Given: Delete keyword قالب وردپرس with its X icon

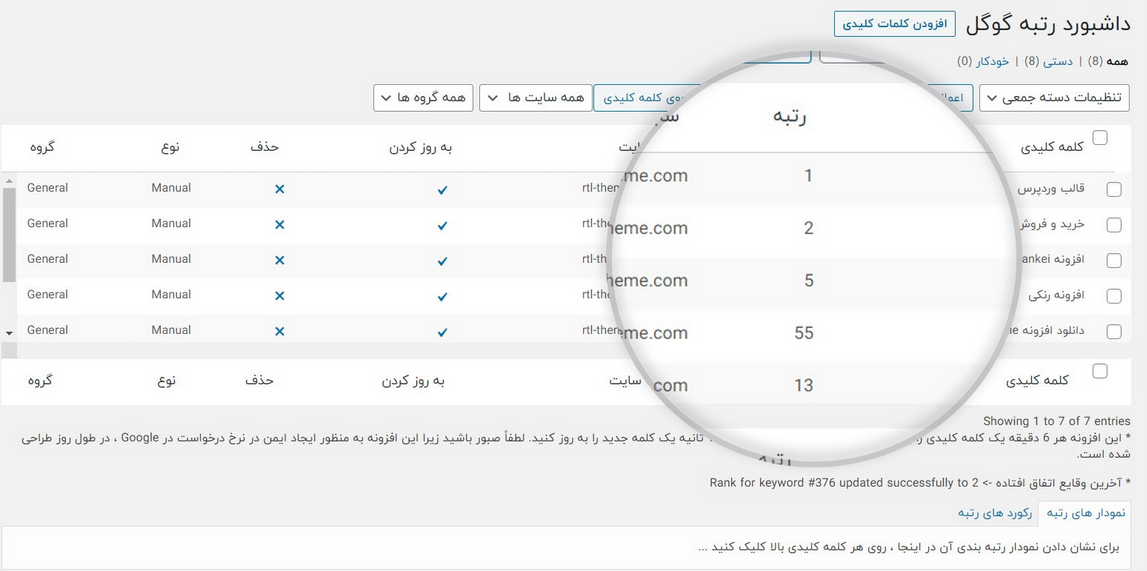Looking at the screenshot, I should point(279,189).
